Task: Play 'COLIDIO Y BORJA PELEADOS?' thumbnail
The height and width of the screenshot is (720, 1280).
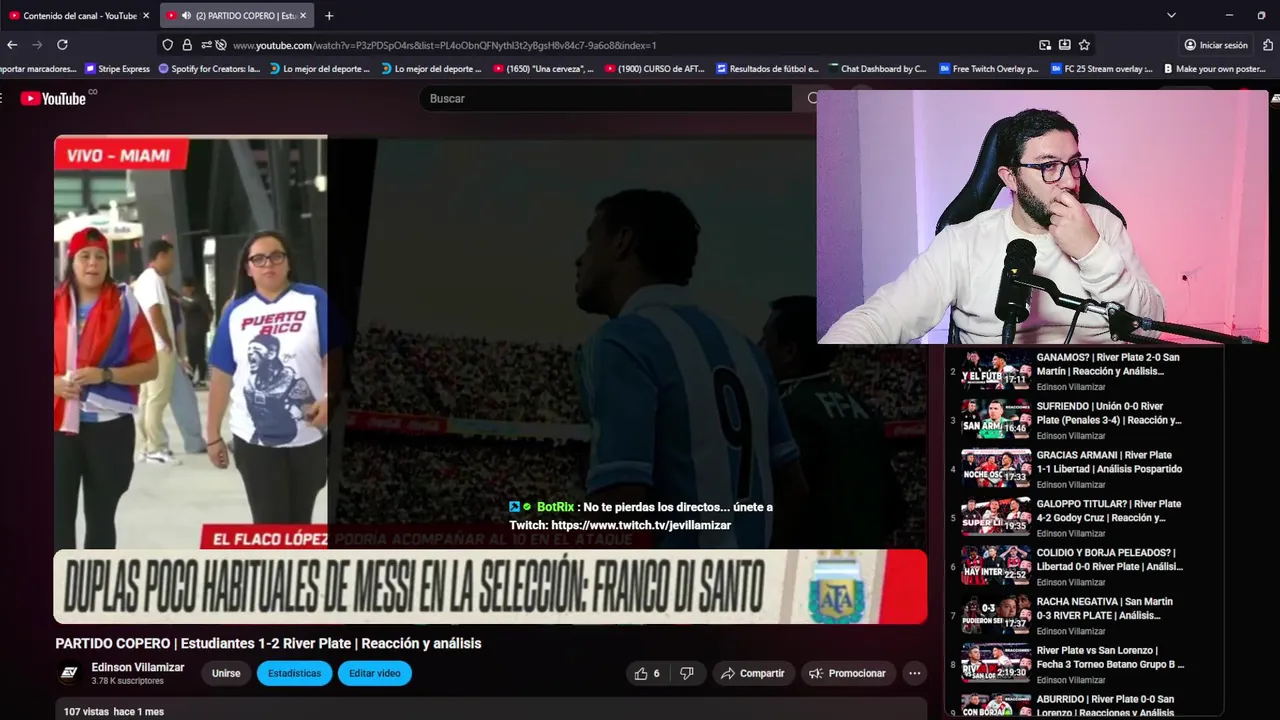Action: [x=996, y=566]
